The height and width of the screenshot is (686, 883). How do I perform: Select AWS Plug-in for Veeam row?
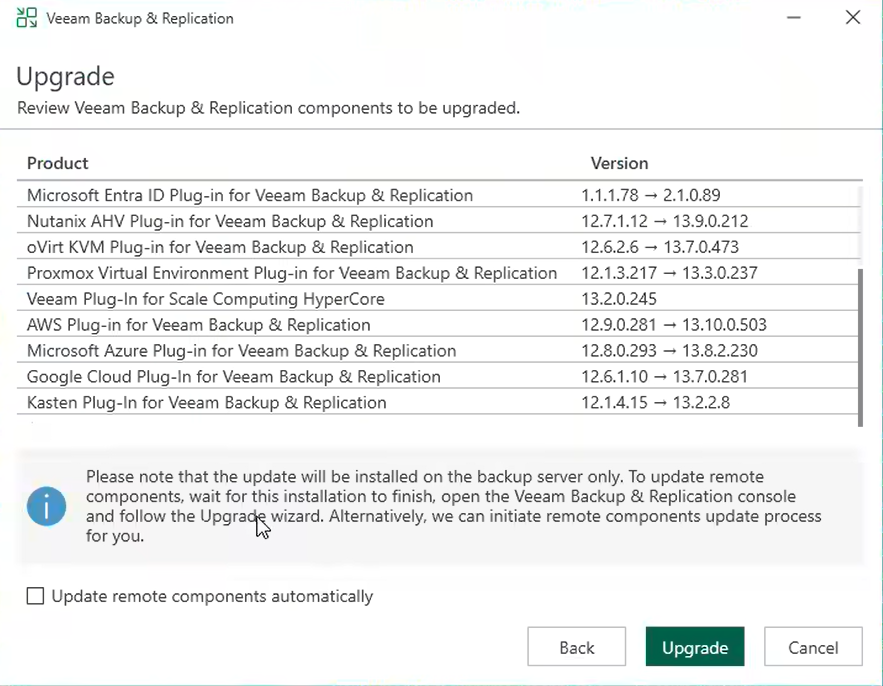[x=199, y=325]
